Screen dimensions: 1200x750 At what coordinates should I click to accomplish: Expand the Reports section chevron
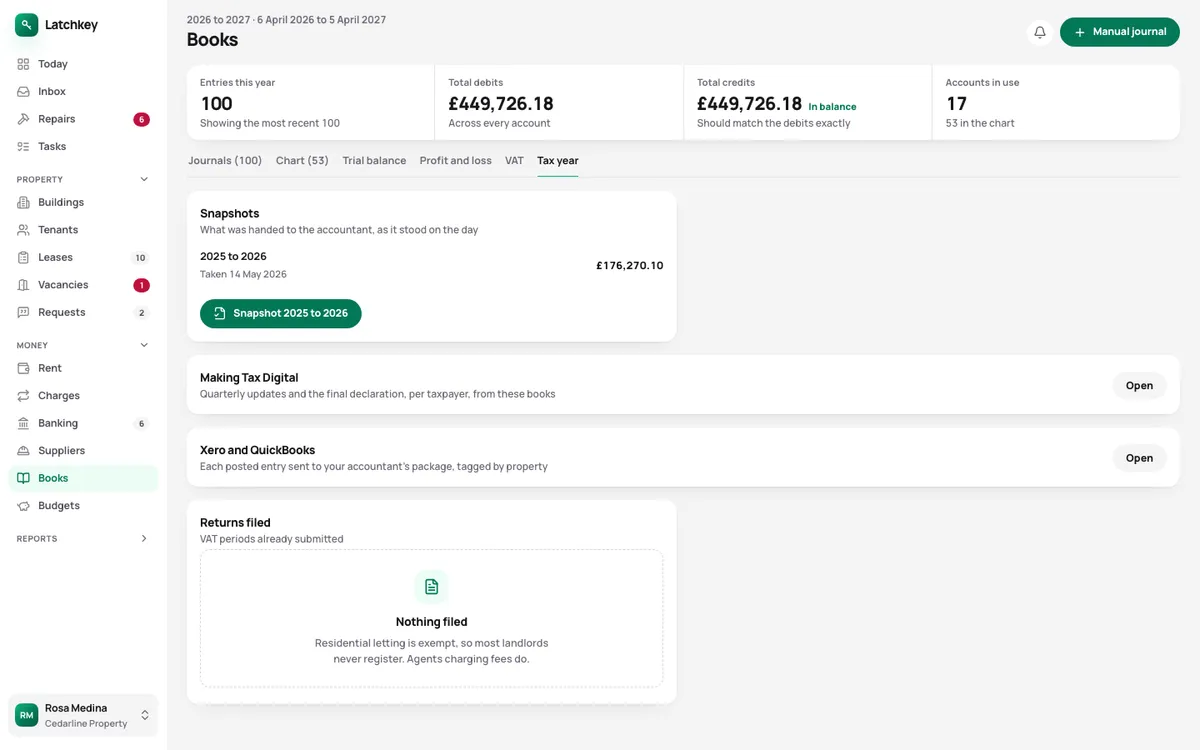[x=144, y=539]
